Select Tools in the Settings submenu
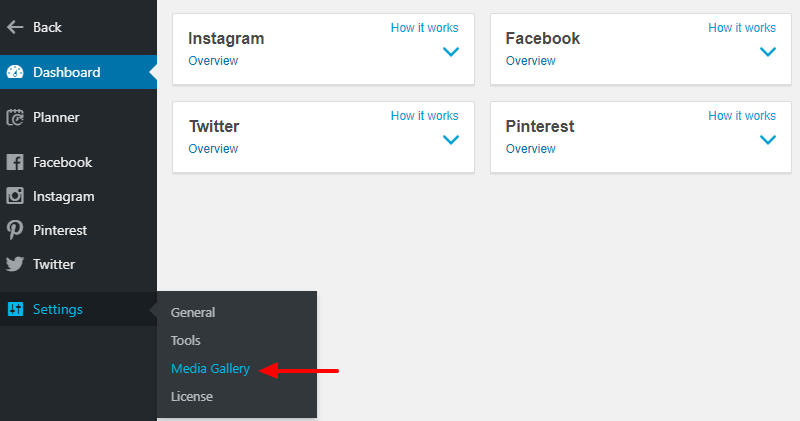Viewport: 800px width, 421px height. (x=185, y=340)
